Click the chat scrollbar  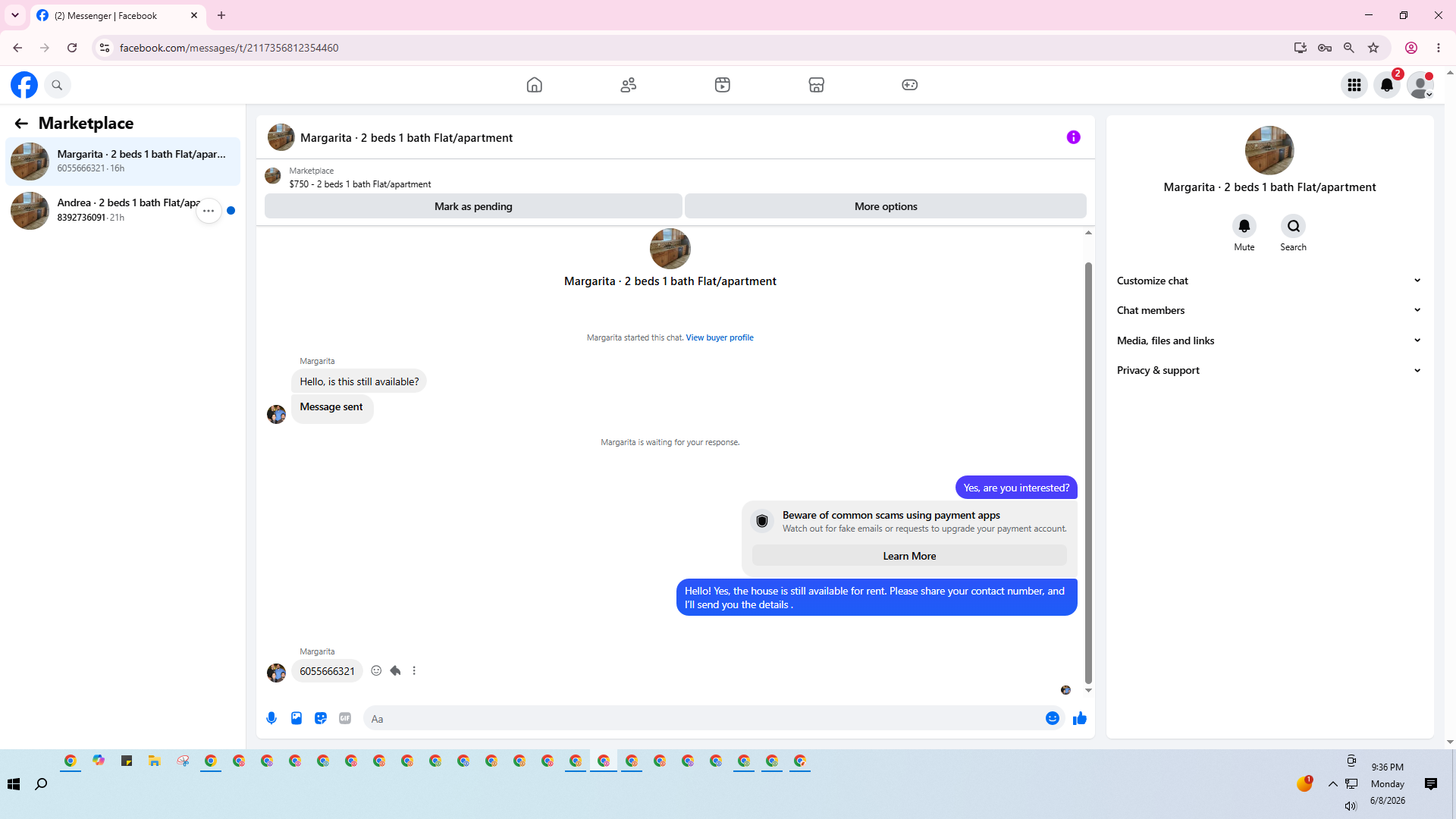1088,472
